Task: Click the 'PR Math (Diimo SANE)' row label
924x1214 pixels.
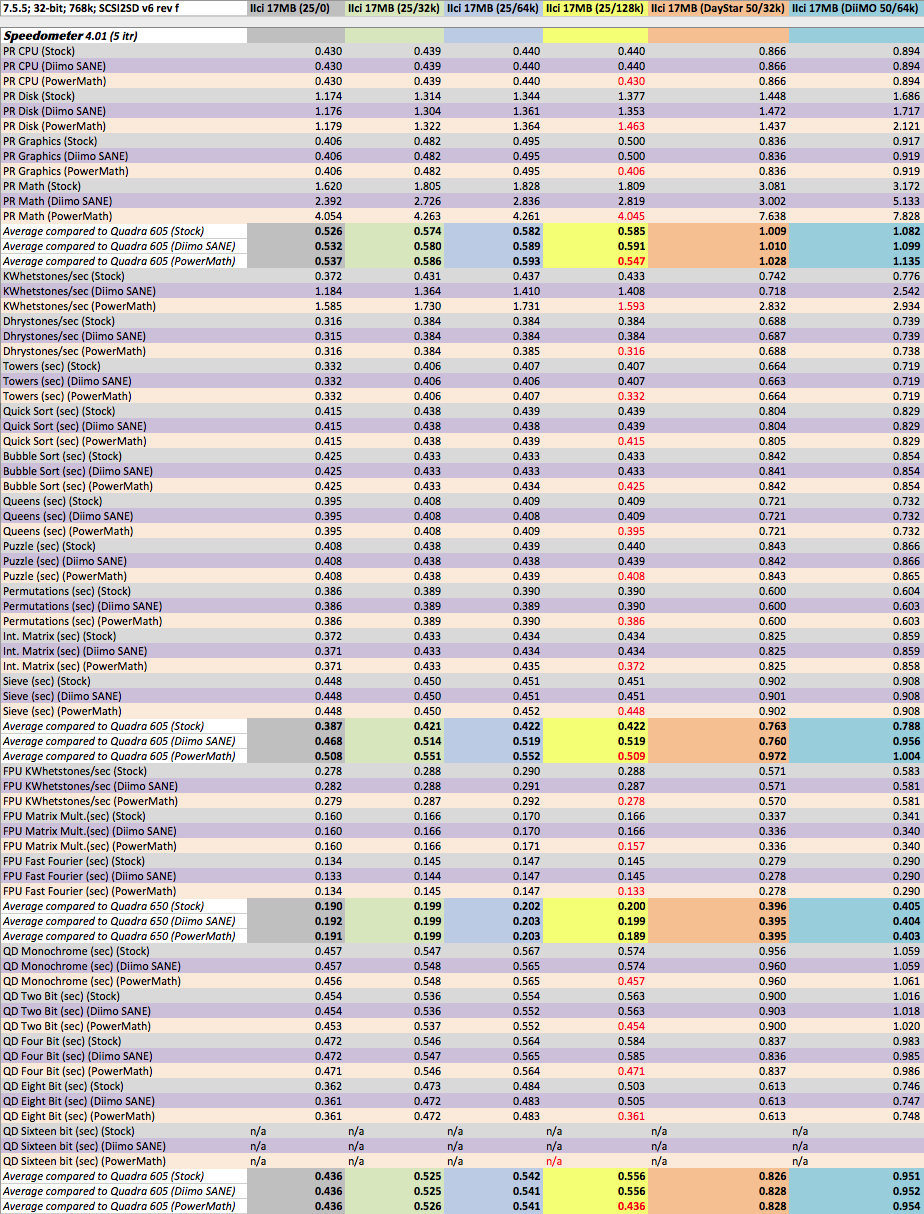Action: (x=58, y=200)
